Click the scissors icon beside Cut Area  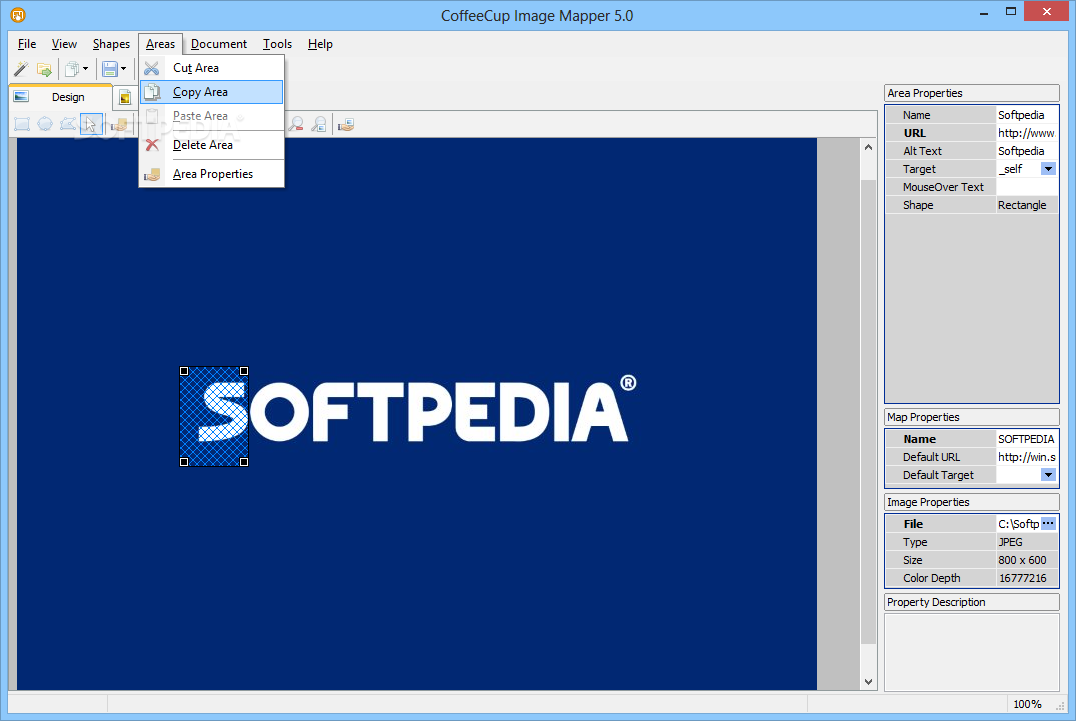pos(152,68)
